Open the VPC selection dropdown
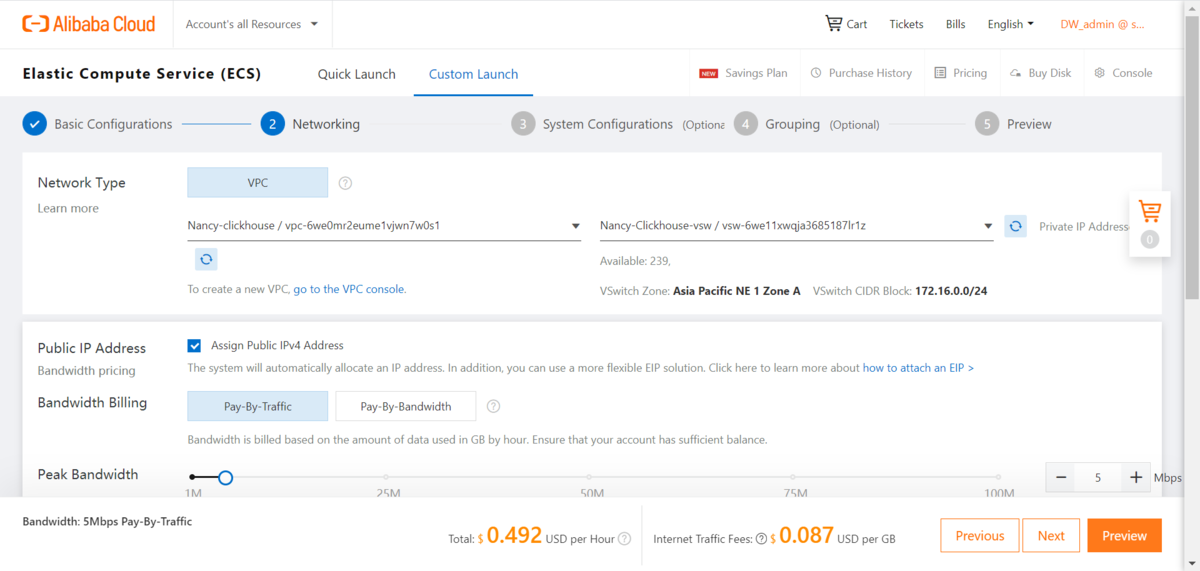 (x=384, y=226)
